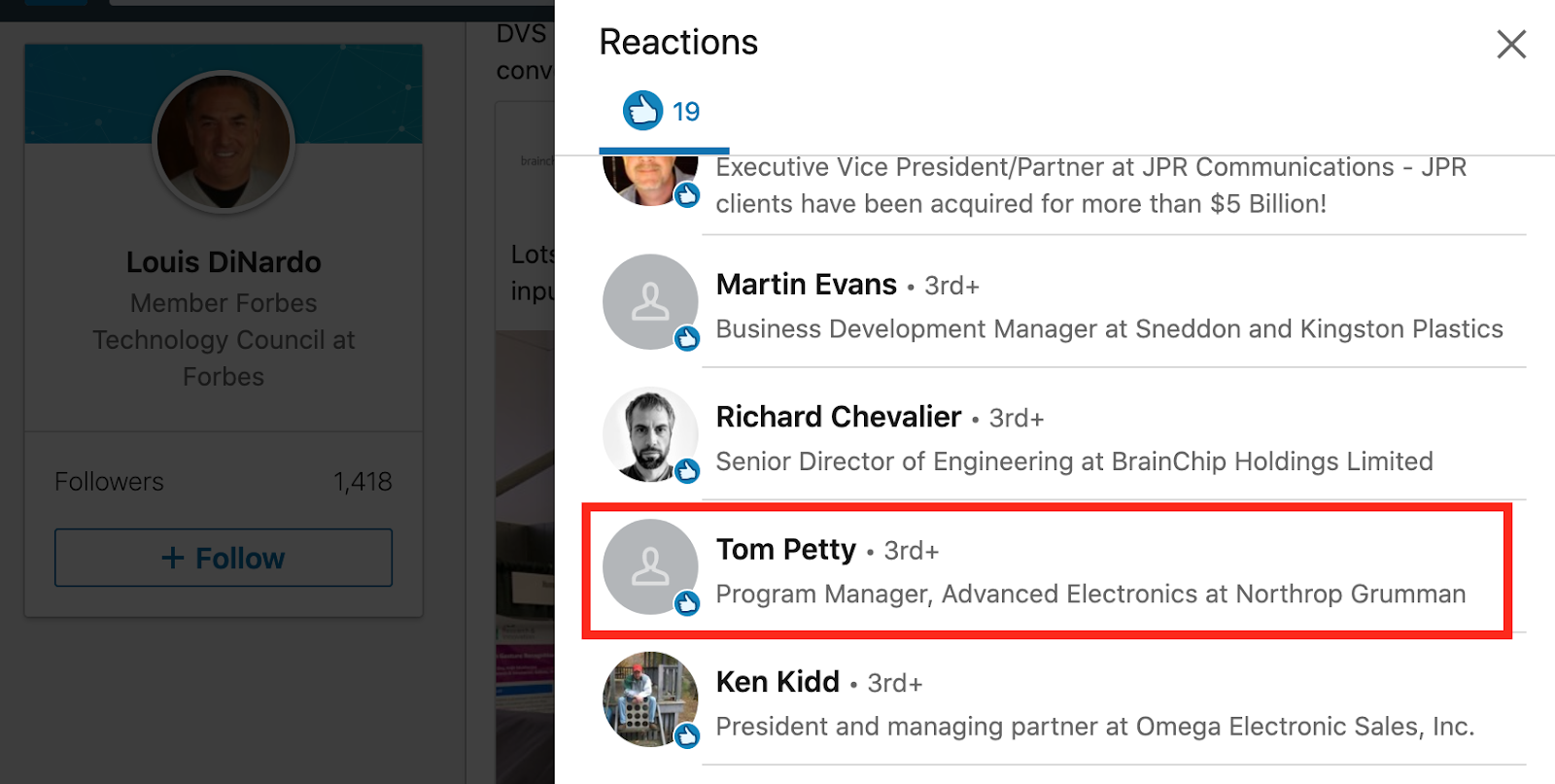This screenshot has width=1555, height=784.
Task: Click the like badge on Tom Petty's avatar
Action: (687, 603)
